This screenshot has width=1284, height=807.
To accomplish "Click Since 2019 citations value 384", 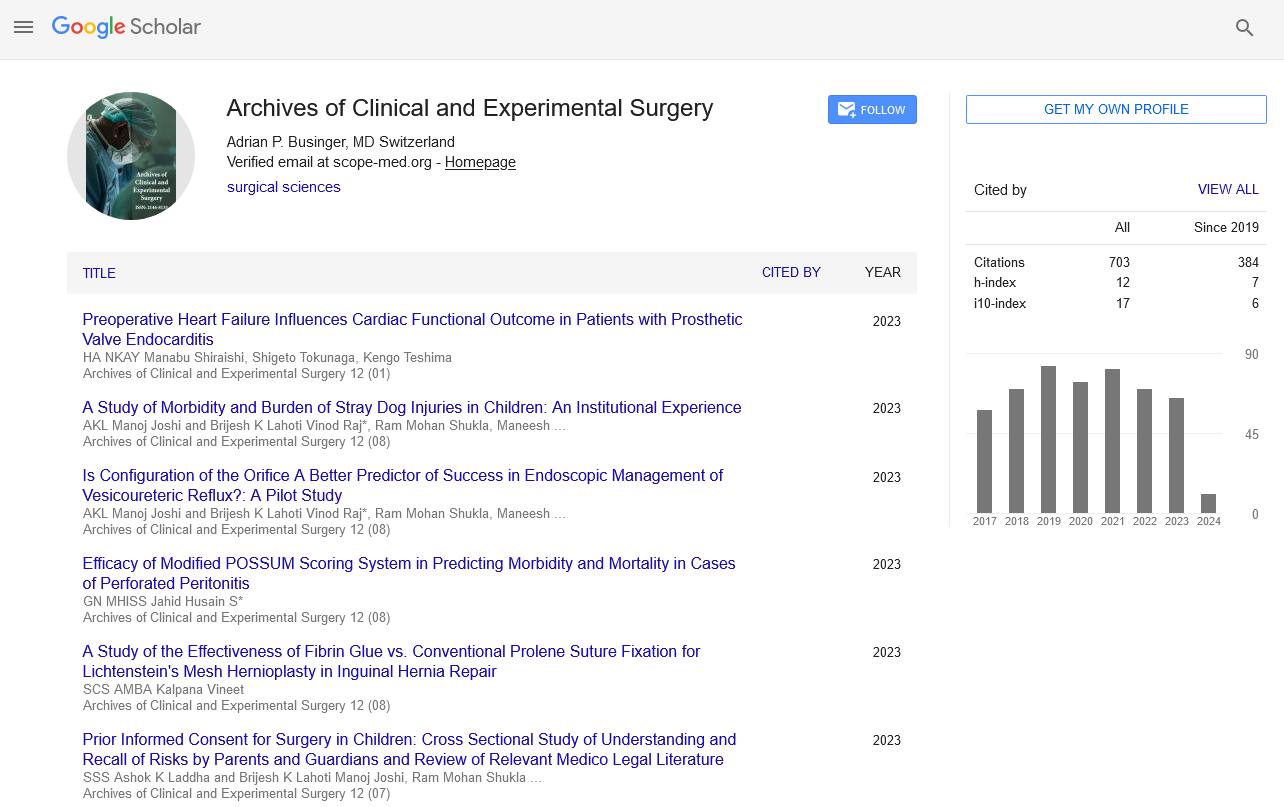I will 1248,262.
